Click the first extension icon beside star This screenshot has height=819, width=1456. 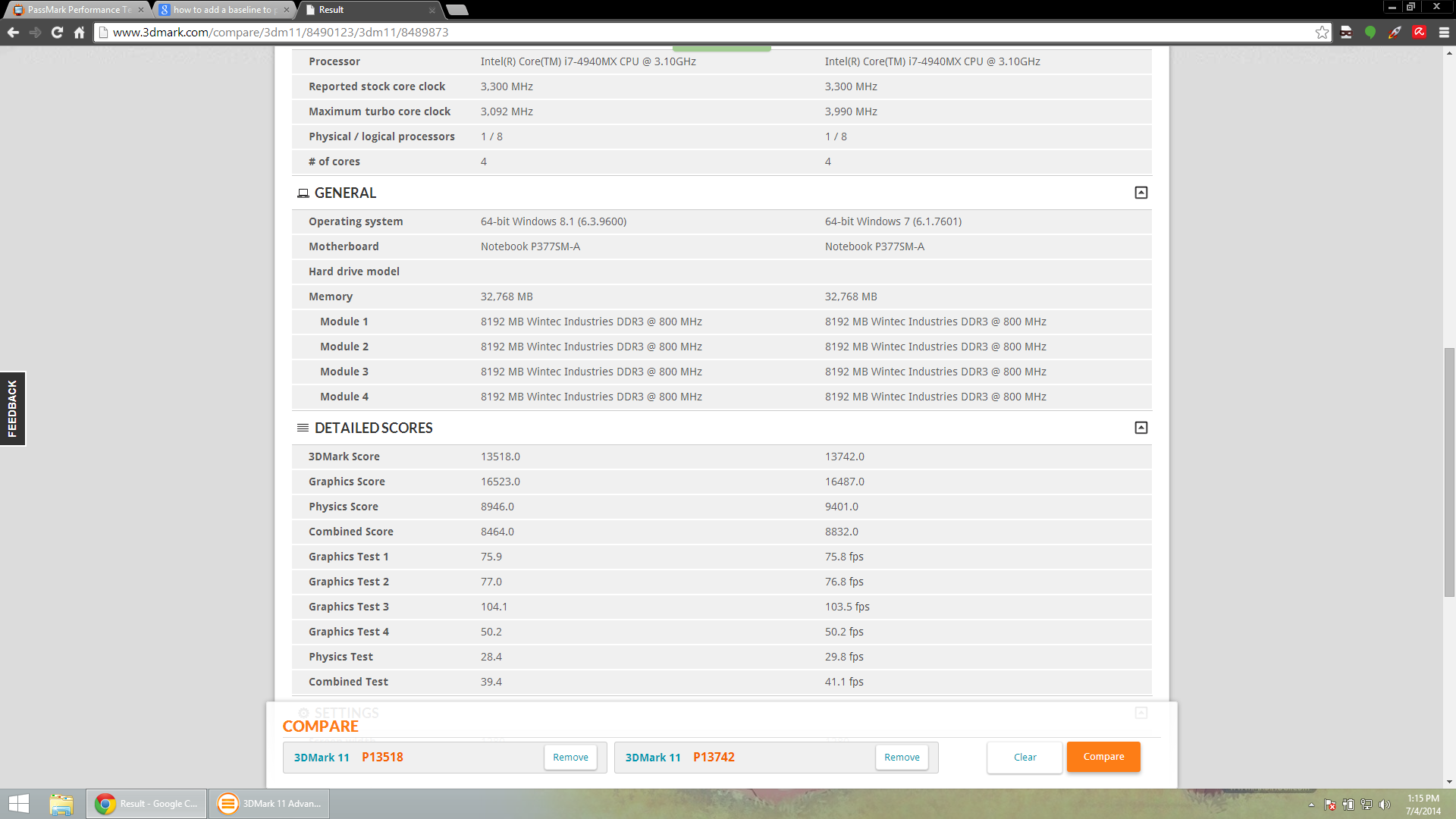point(1346,32)
